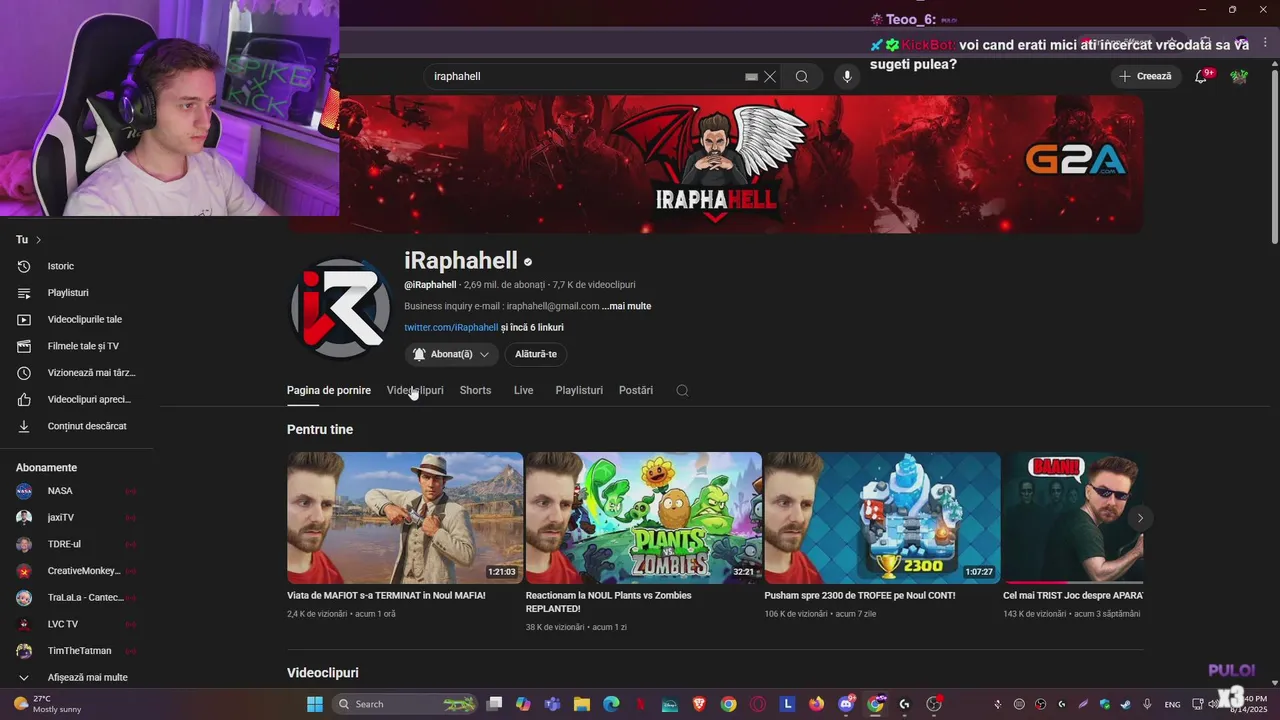
Task: Switch to the Postări tab
Action: point(636,390)
